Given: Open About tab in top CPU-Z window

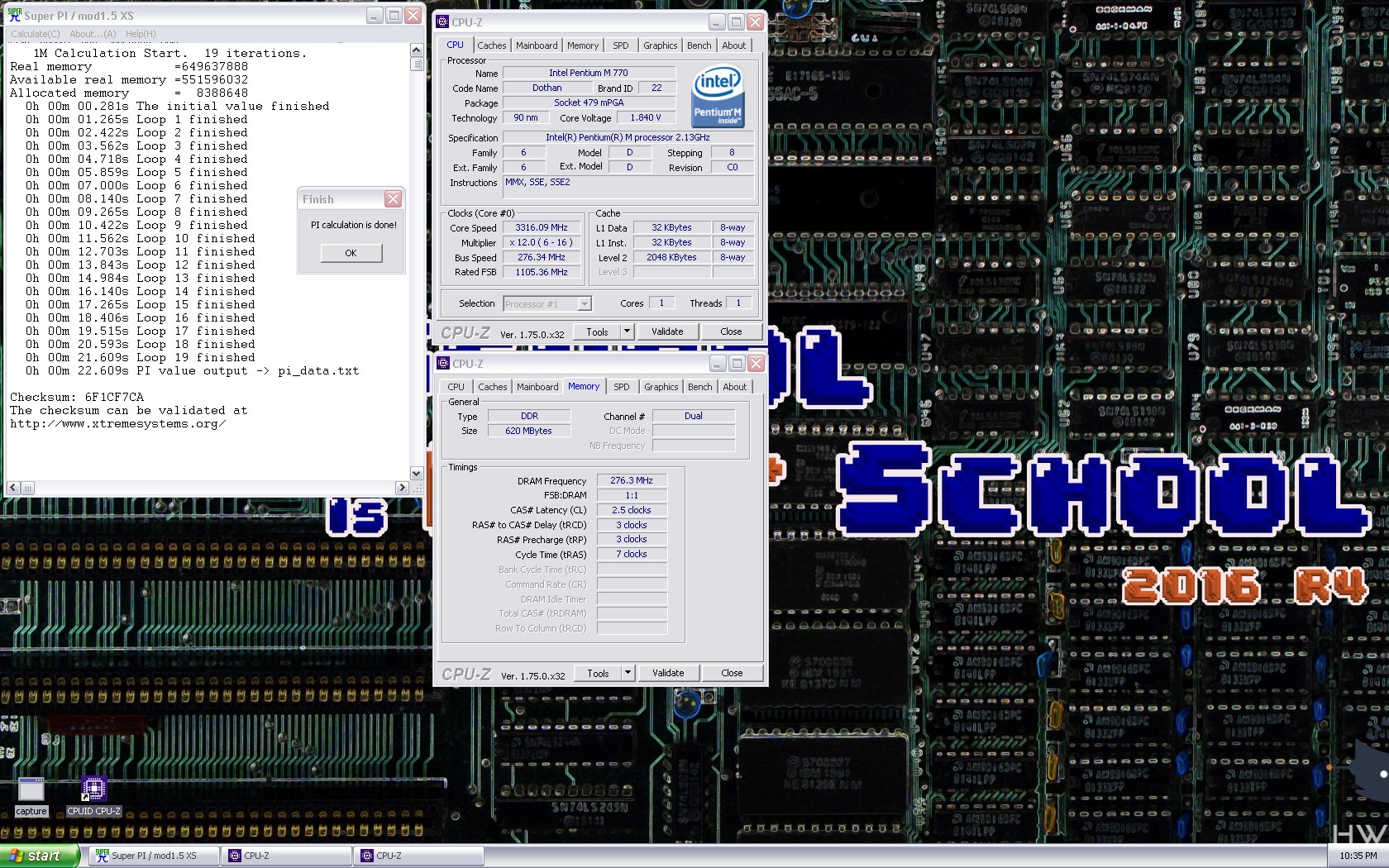Looking at the screenshot, I should 734,45.
